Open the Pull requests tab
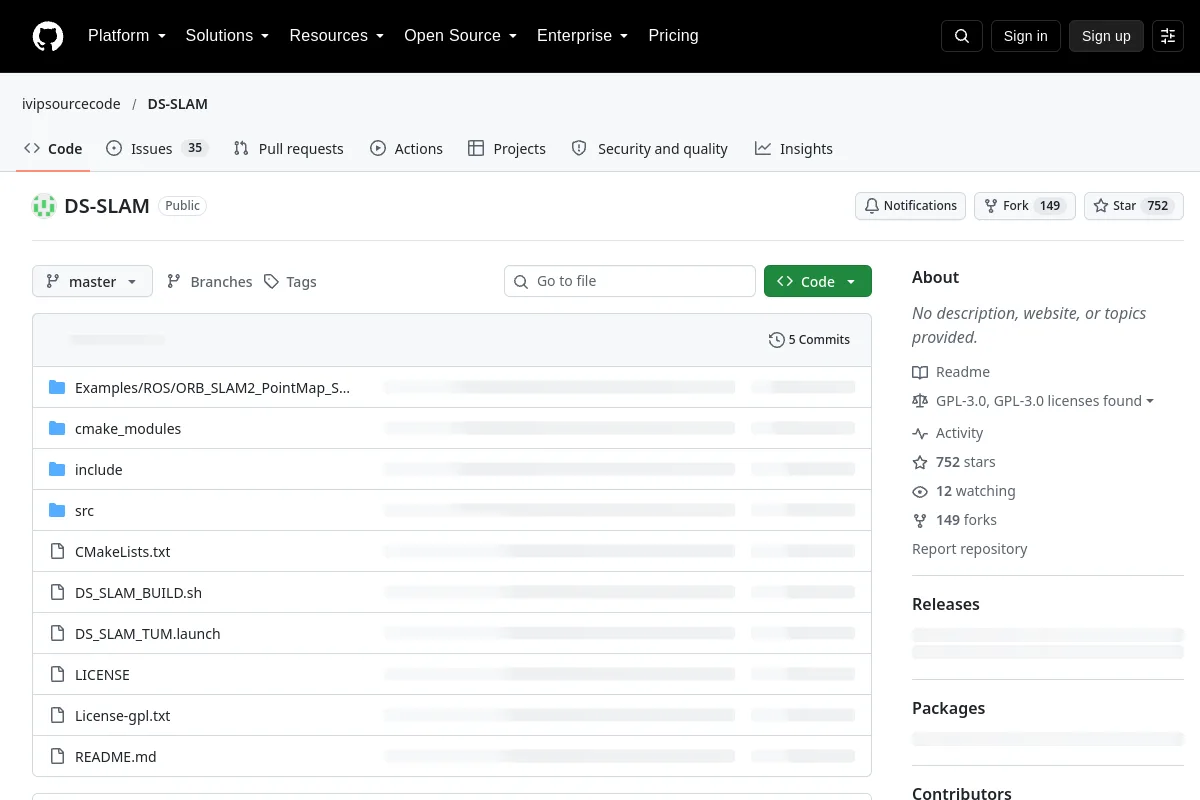Viewport: 1200px width, 800px height. 288,149
